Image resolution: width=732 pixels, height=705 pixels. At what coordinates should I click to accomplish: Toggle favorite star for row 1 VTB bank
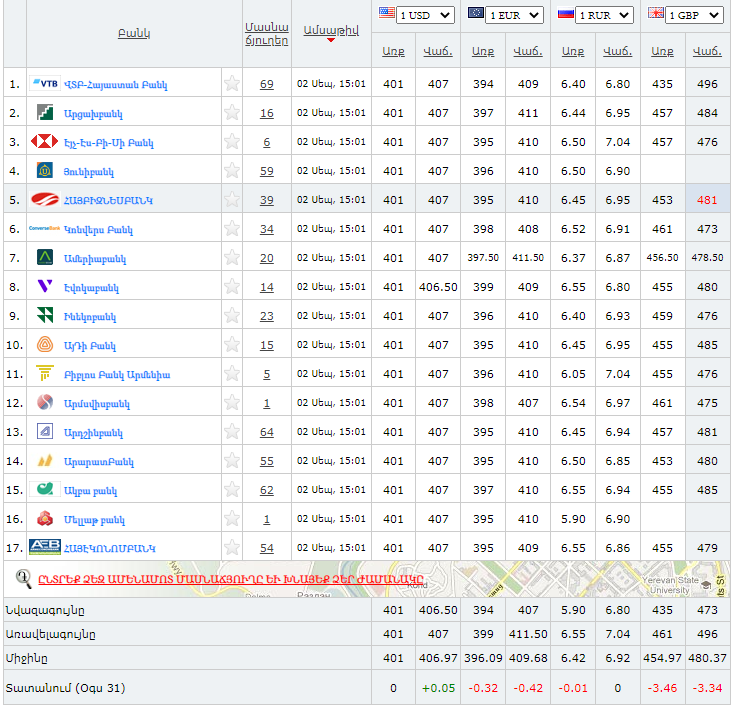(232, 84)
